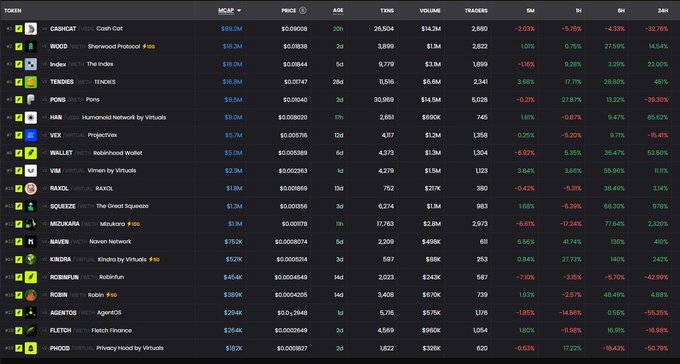Click the $752K market cap value

click(x=233, y=242)
